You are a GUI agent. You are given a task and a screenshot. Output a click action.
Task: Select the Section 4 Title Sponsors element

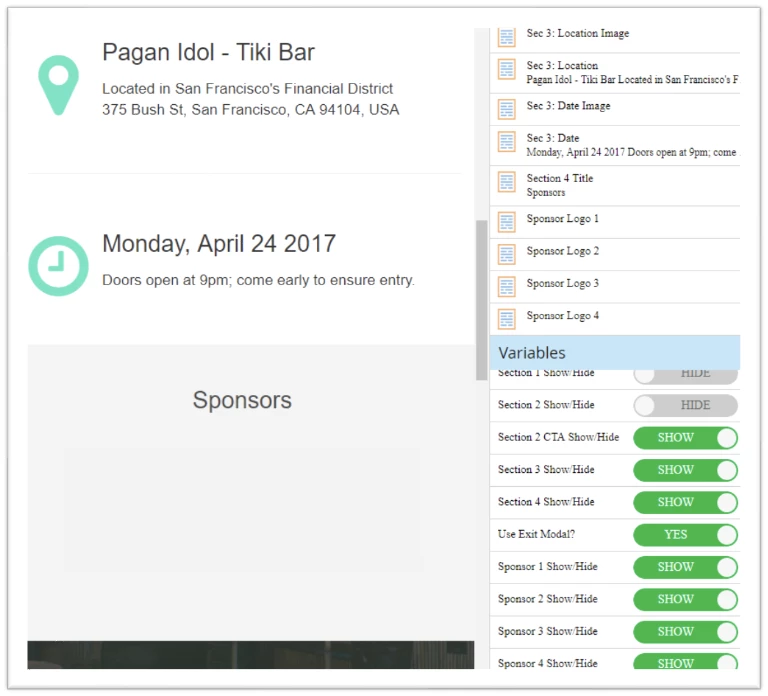tap(615, 186)
